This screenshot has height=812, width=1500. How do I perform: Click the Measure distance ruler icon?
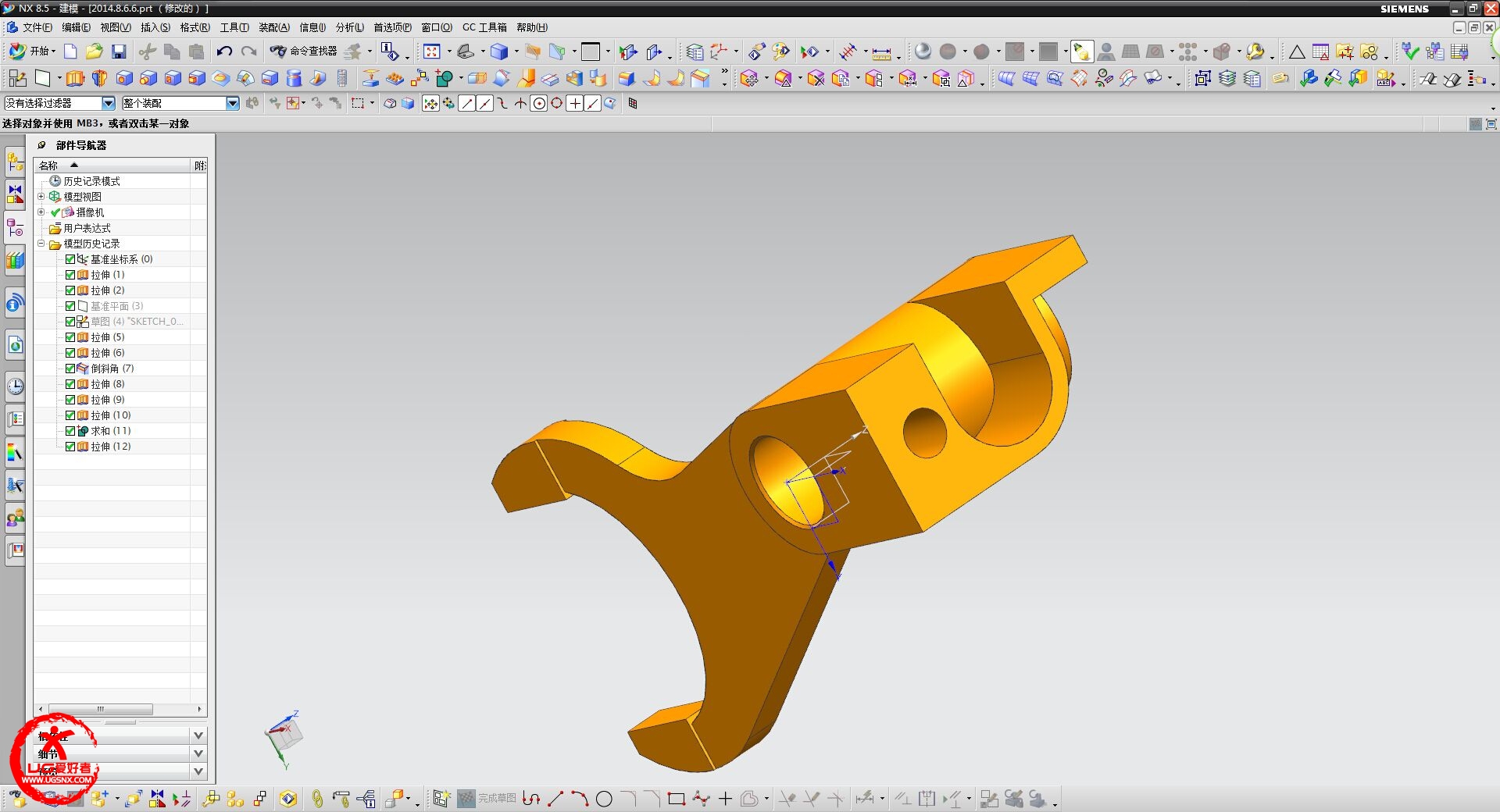pyautogui.click(x=881, y=52)
